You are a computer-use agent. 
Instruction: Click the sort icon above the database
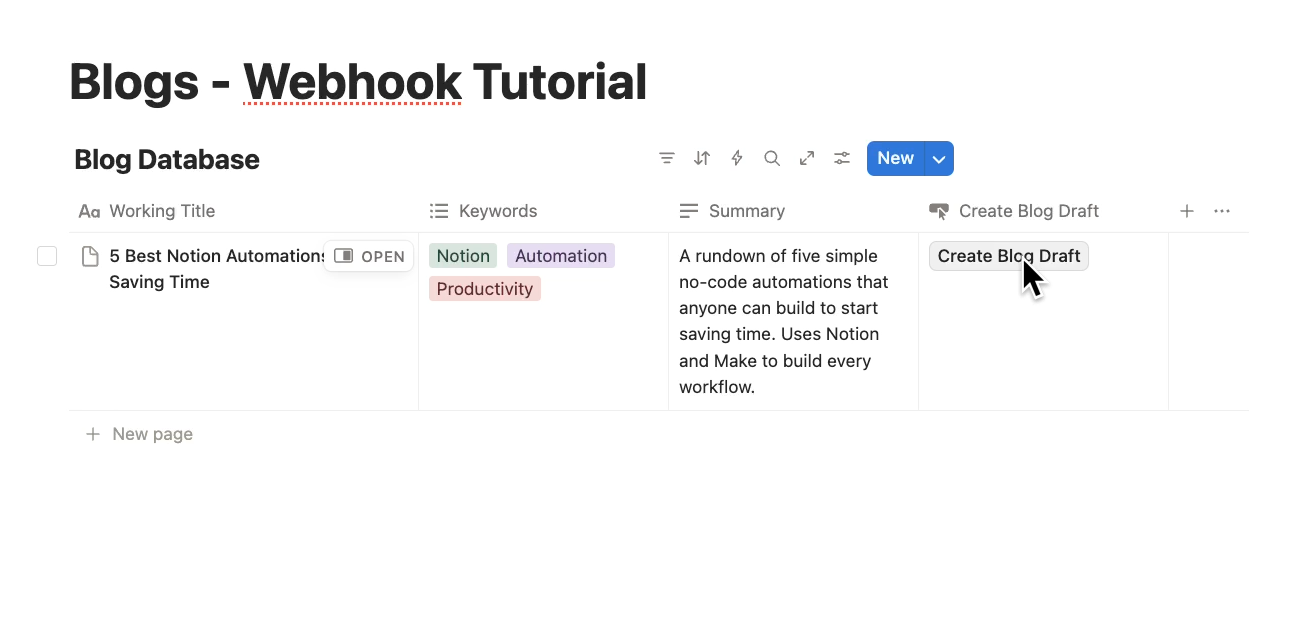click(x=701, y=158)
